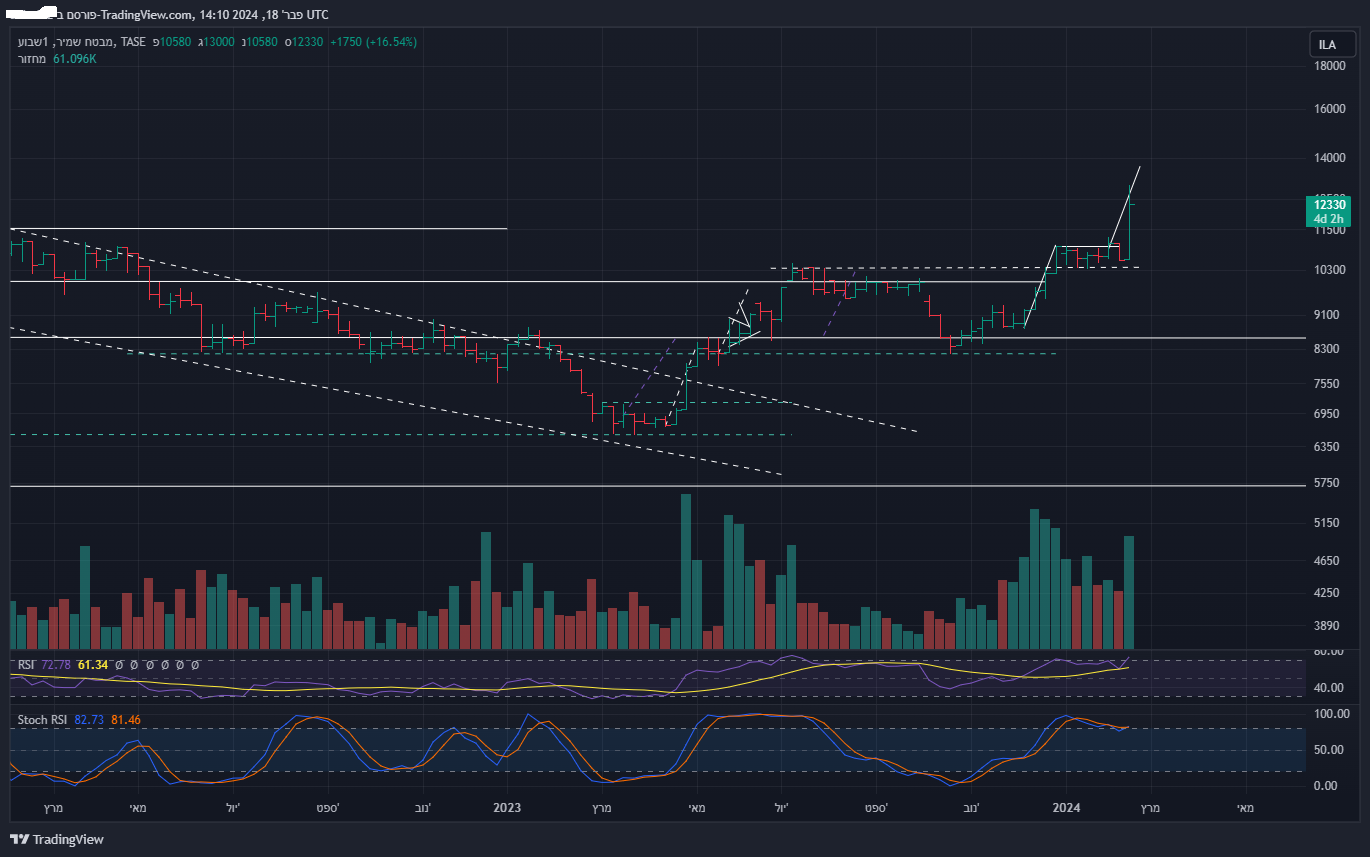Viewport: 1370px width, 857px height.
Task: Select the Stoch RSI indicator legend label
Action: point(43,720)
